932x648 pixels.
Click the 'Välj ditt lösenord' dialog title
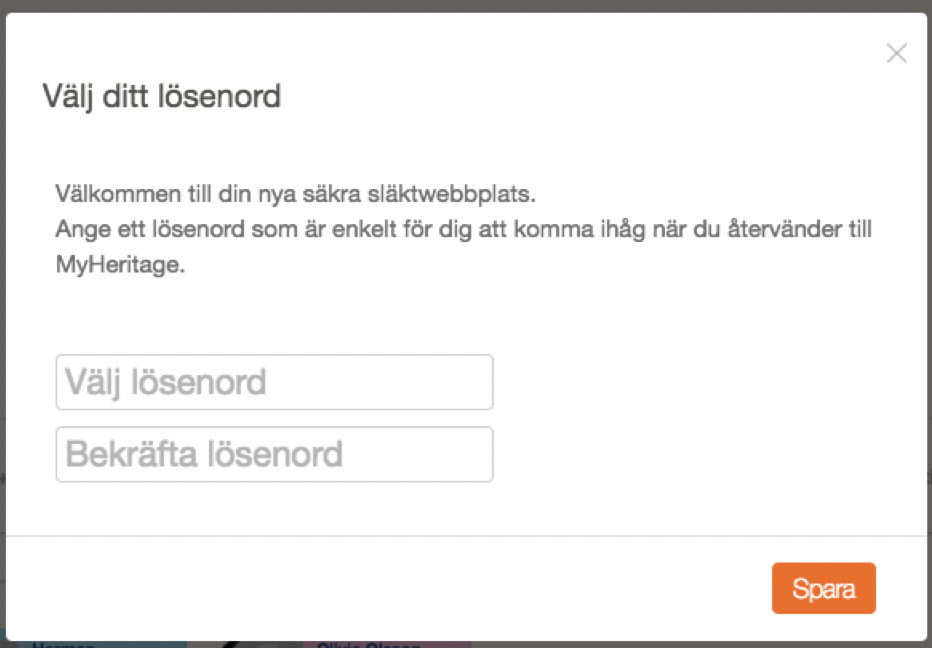click(161, 97)
